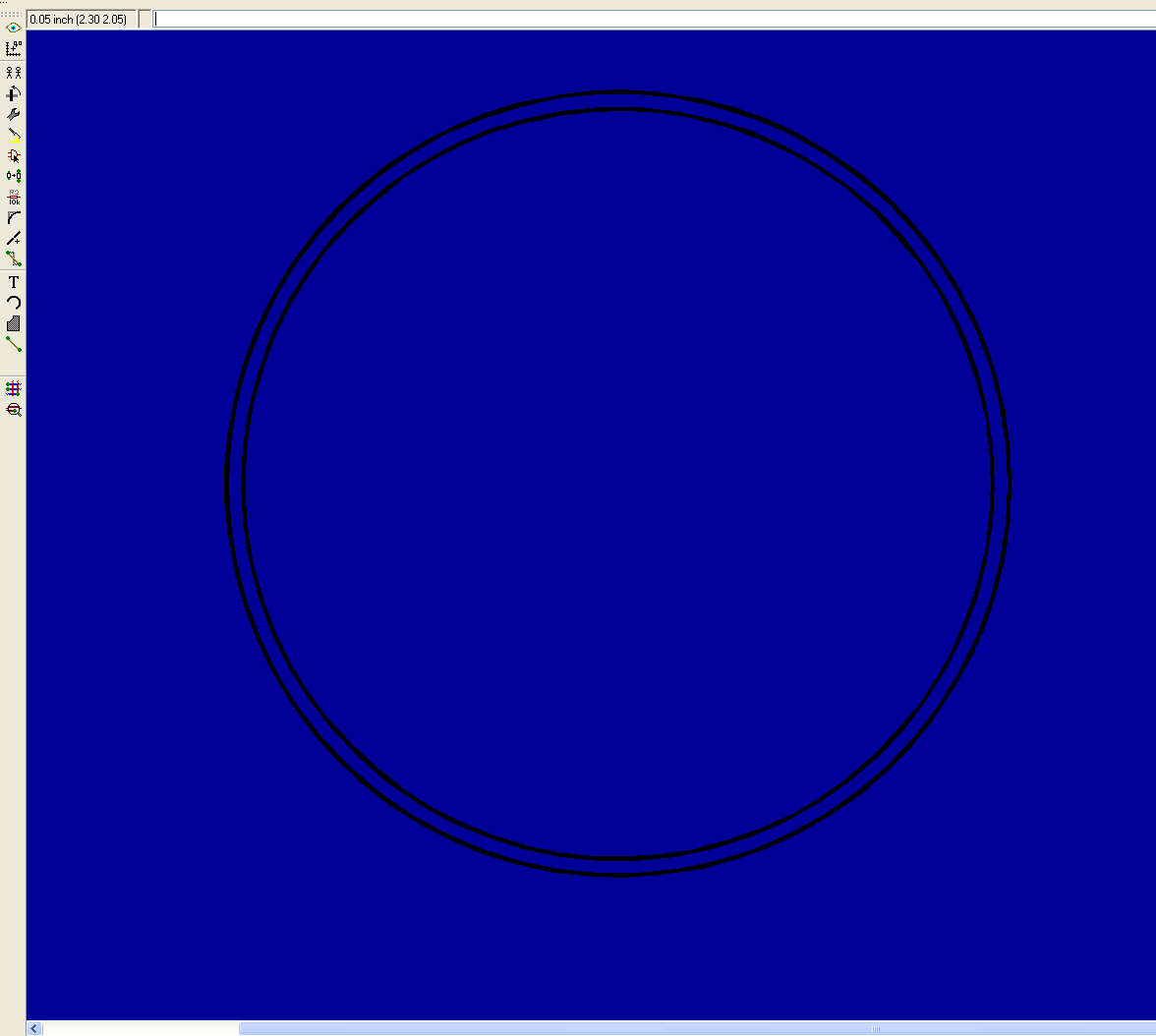Select the Arc drawing tool
1156x1036 pixels.
[x=14, y=303]
